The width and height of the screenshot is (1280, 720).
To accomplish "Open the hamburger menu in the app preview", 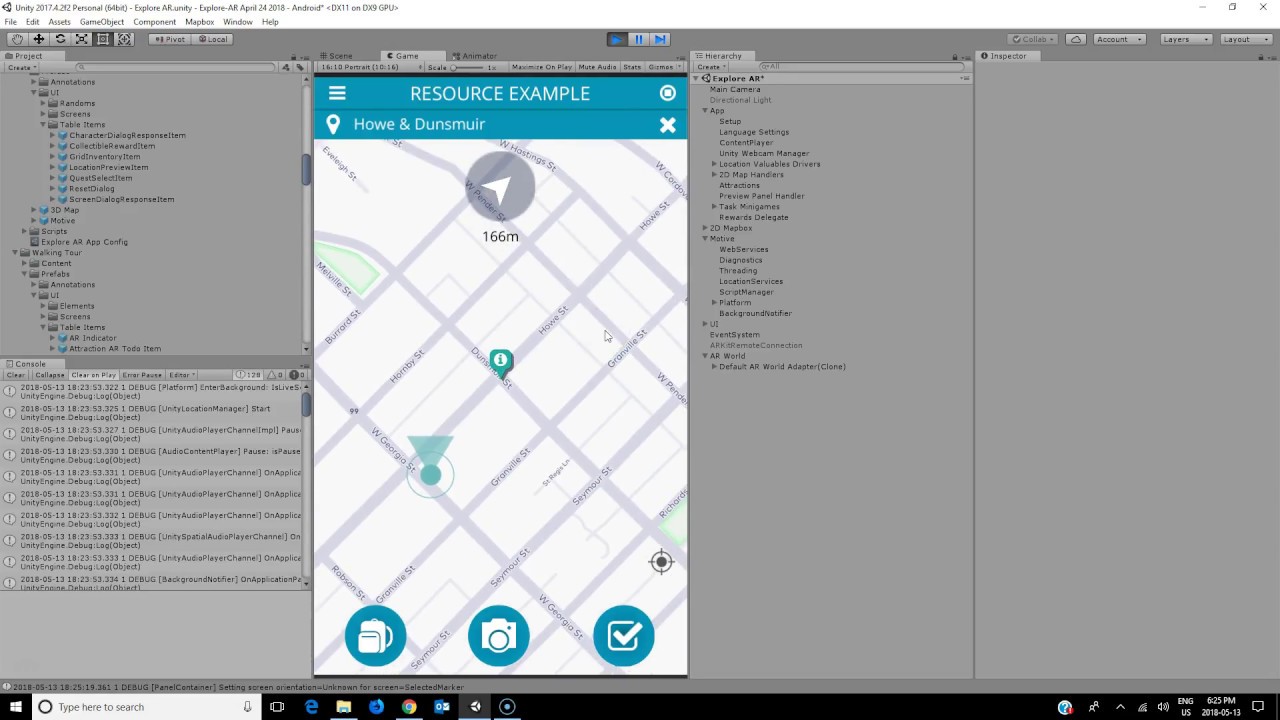I will click(x=337, y=93).
